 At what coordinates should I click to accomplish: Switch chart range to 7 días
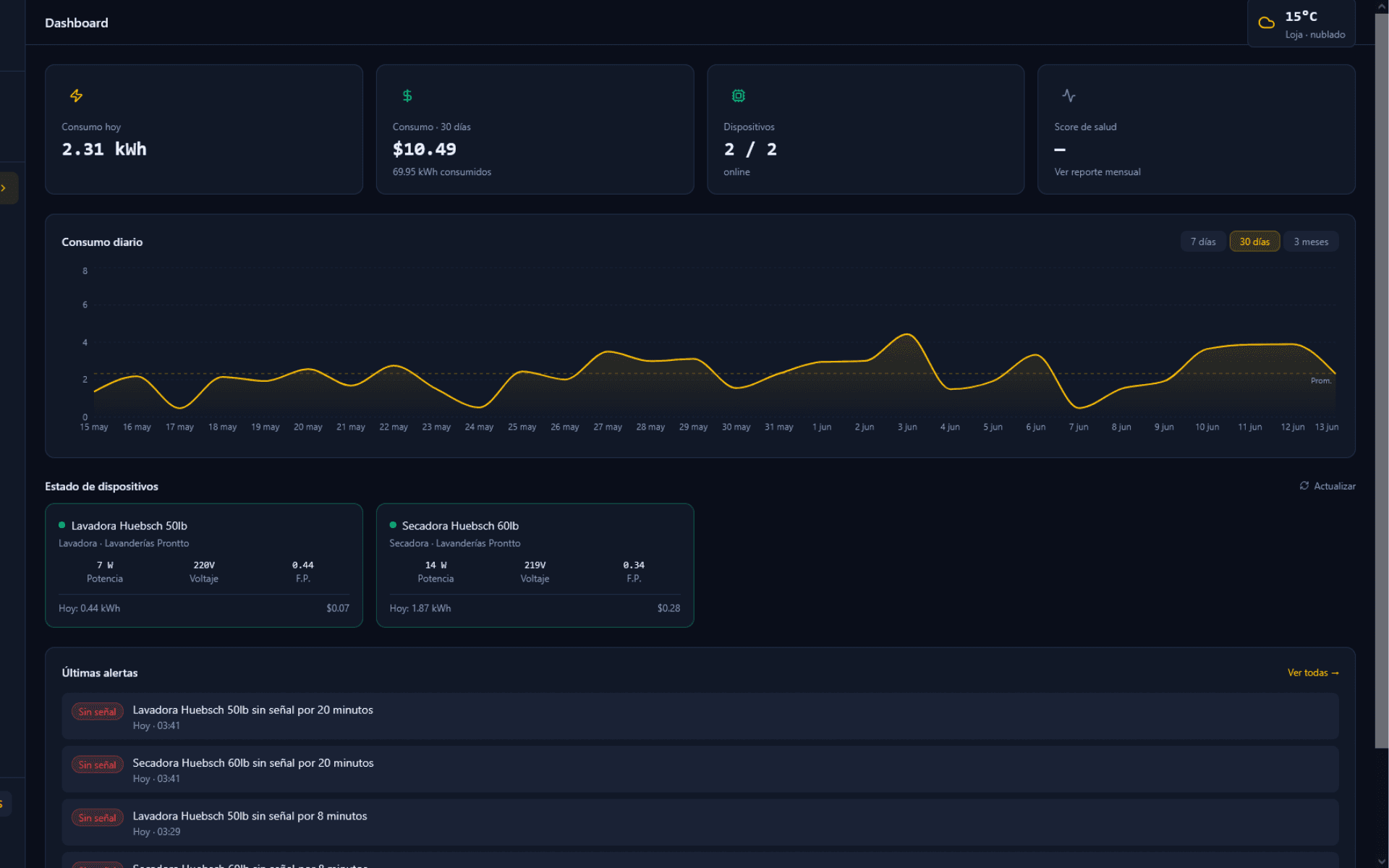coord(1203,242)
